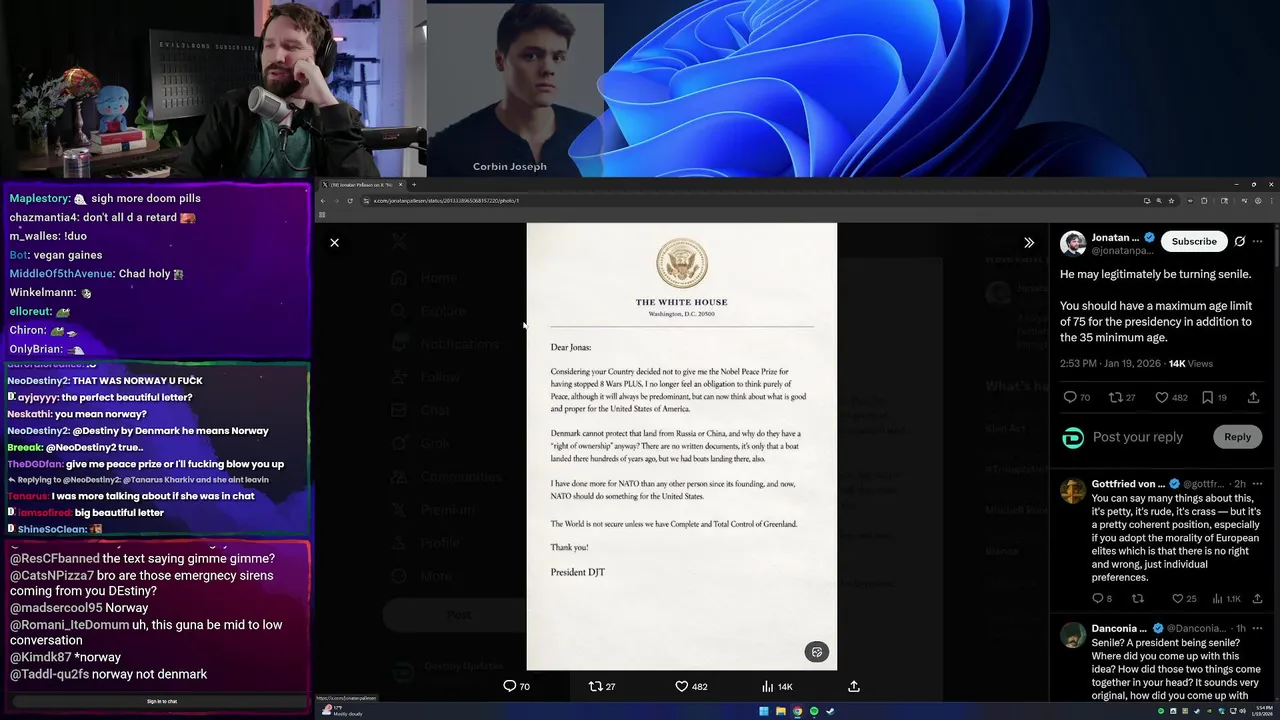View the 1.1K analytics on Gottfried's comment
Screen dimensions: 1280x720
click(1226, 599)
